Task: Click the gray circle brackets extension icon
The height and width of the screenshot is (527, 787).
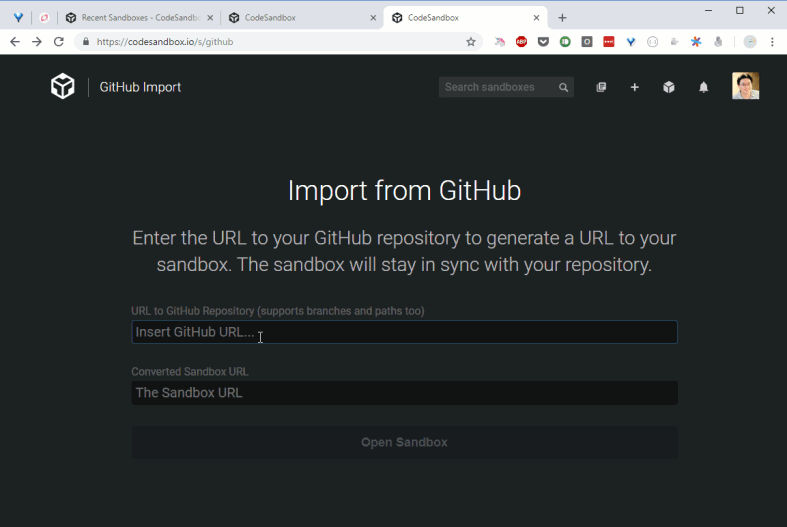Action: (652, 42)
